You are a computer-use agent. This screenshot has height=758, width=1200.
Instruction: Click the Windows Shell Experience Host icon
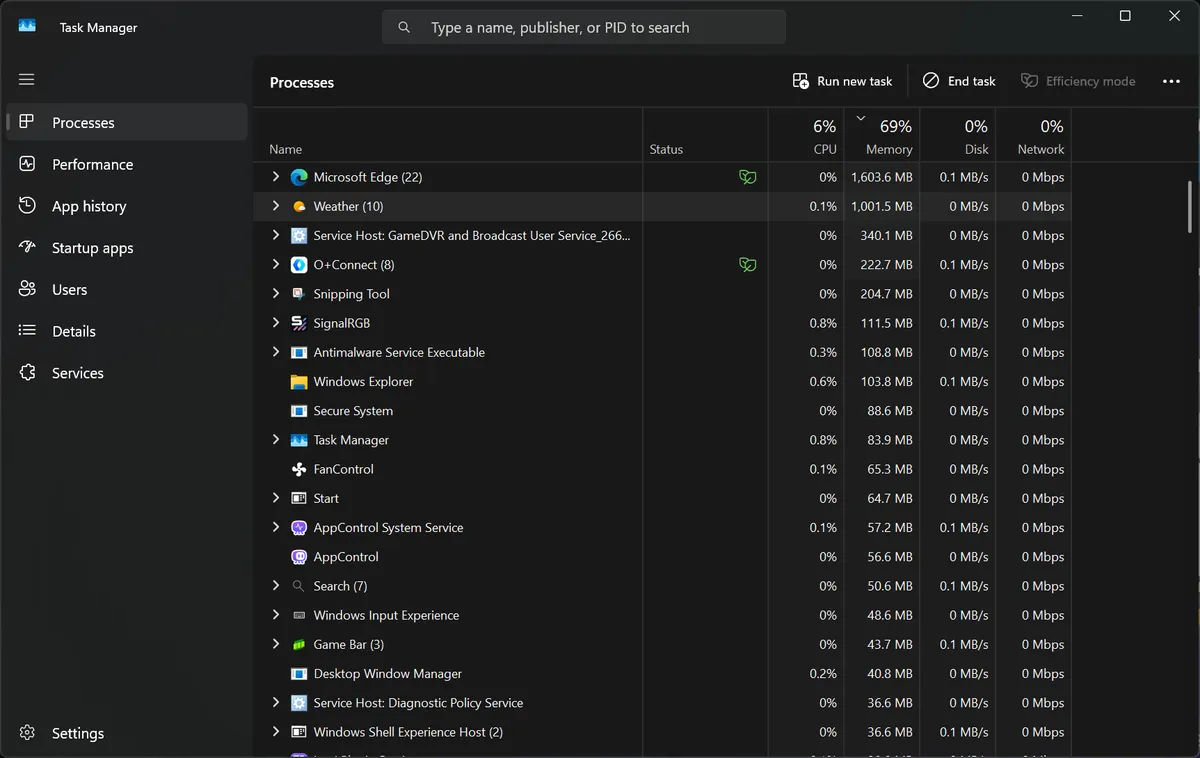point(298,732)
